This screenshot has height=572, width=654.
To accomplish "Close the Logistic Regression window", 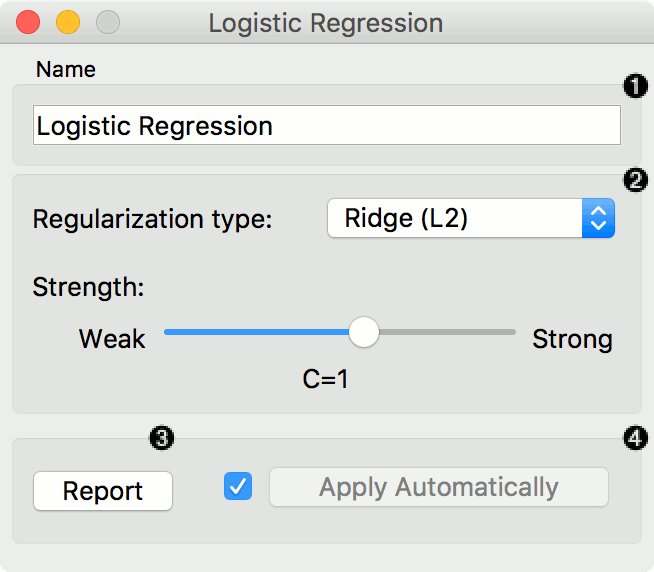I will click(29, 23).
